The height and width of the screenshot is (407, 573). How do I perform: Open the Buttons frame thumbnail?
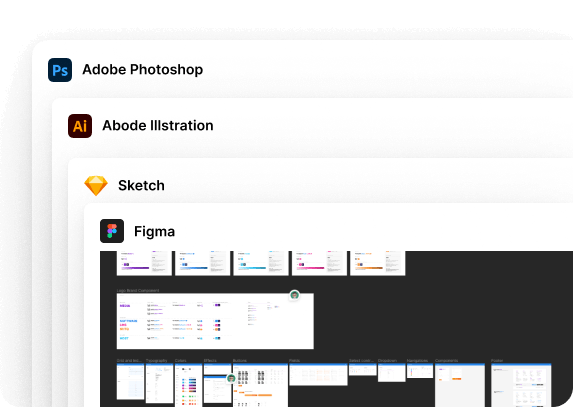pos(260,385)
